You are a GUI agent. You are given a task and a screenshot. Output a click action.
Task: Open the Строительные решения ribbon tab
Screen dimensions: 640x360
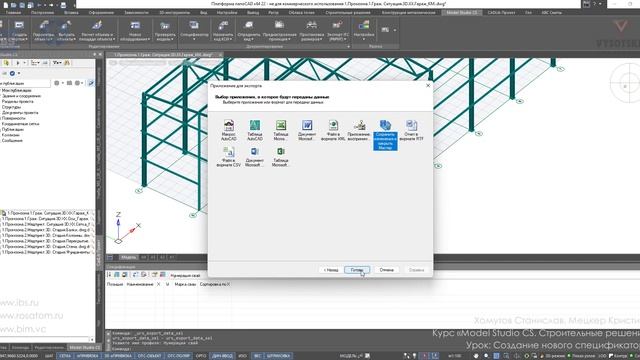tap(348, 13)
